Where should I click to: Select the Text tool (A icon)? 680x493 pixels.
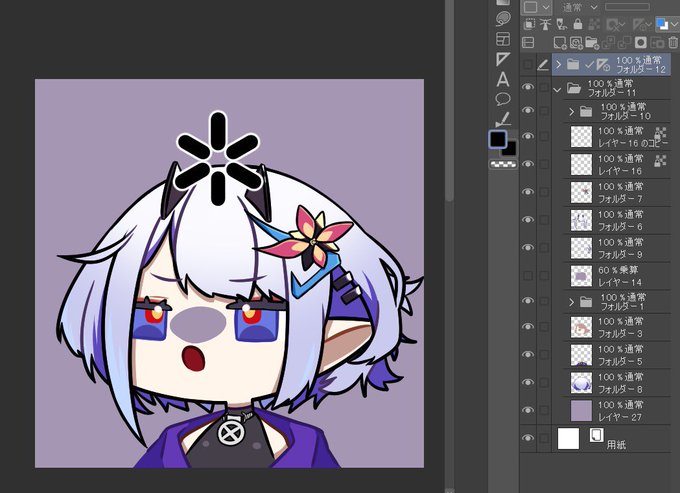pos(503,79)
